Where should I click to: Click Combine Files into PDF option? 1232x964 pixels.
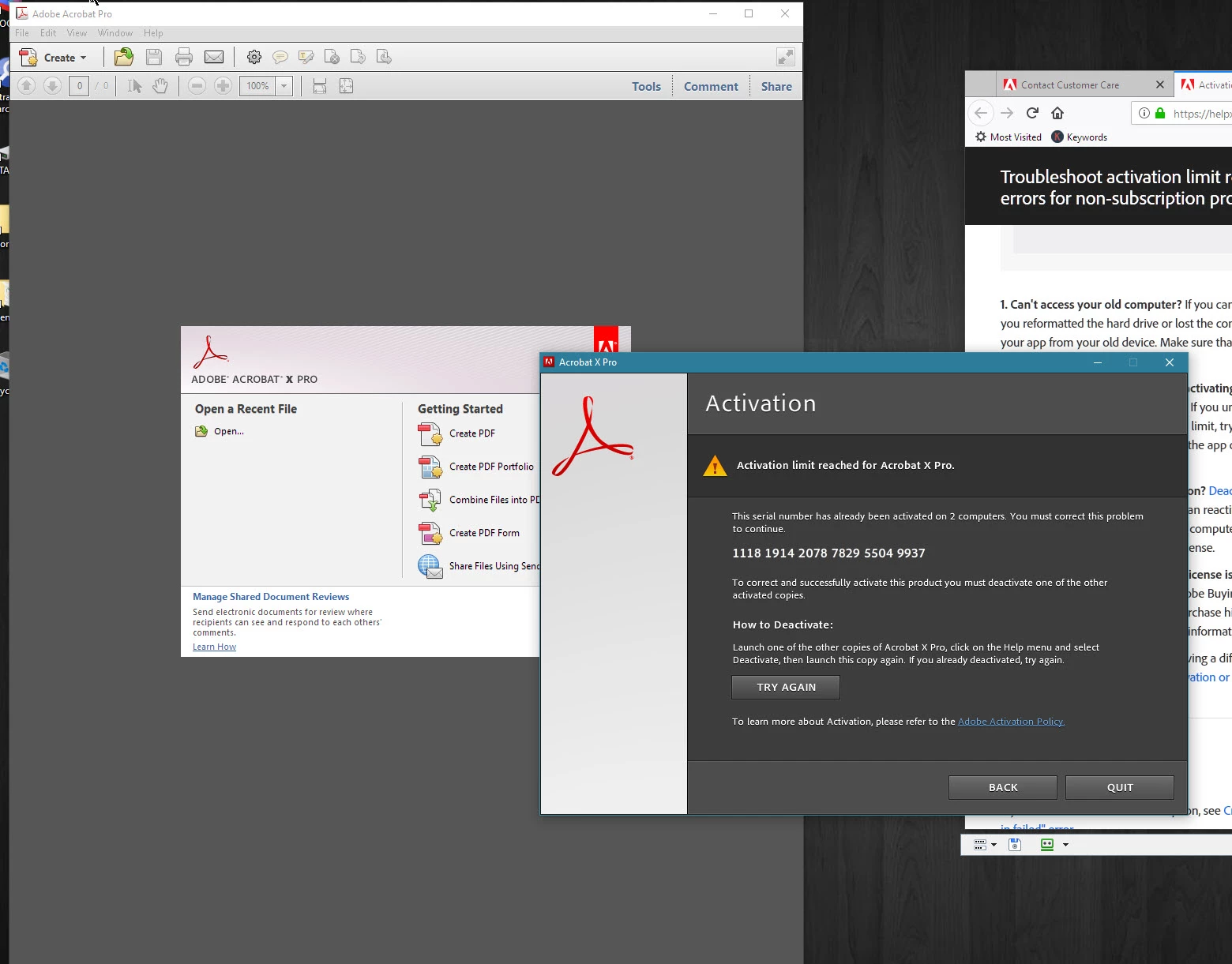click(x=479, y=500)
